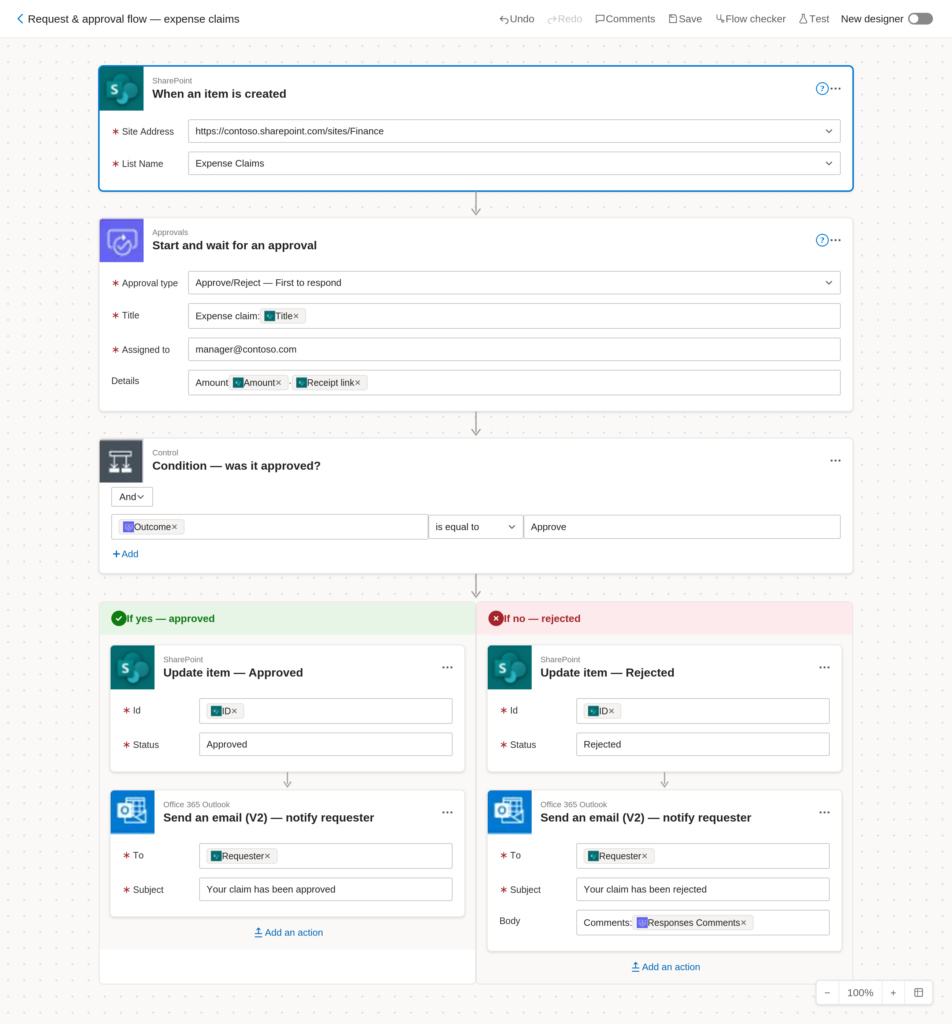Click the Update item — Rejected SharePoint icon
The width and height of the screenshot is (952, 1024).
coord(509,667)
